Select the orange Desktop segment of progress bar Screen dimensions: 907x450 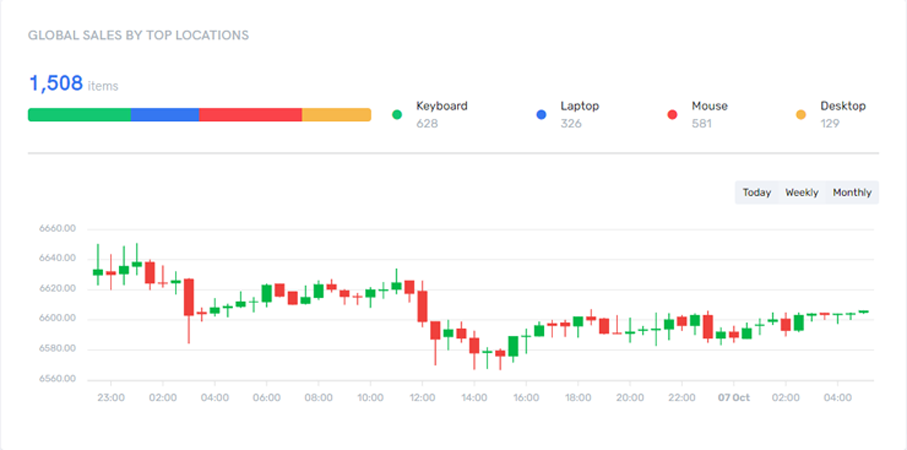click(337, 115)
